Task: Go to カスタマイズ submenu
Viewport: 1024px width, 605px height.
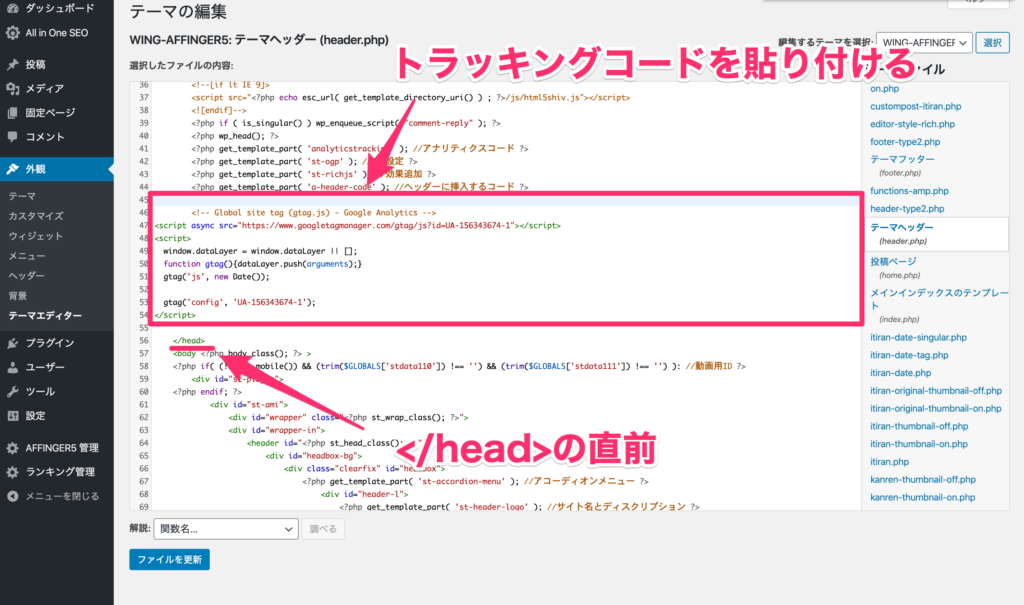Action: click(x=36, y=216)
